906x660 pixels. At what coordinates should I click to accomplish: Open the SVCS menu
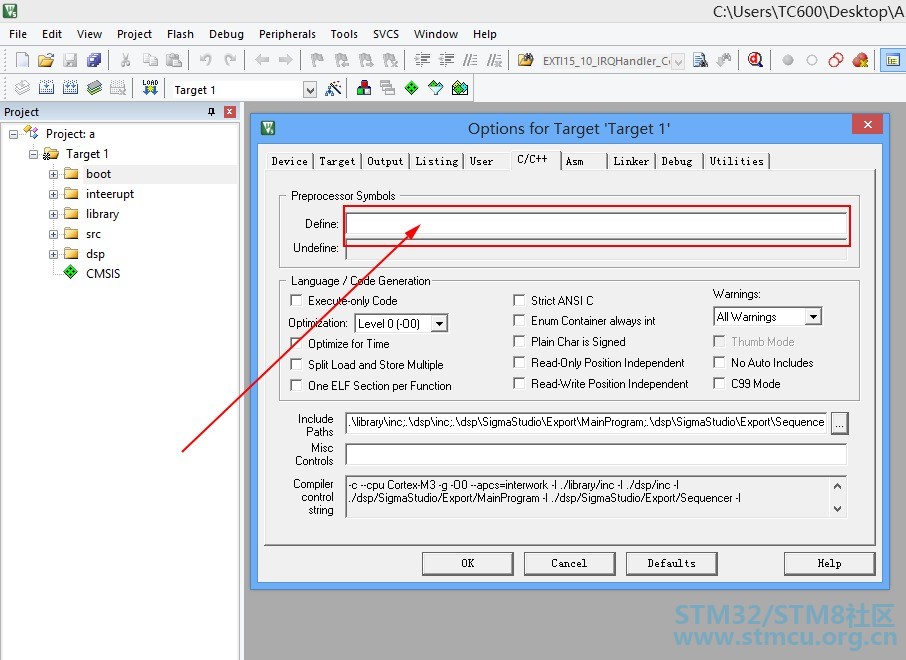click(x=386, y=34)
